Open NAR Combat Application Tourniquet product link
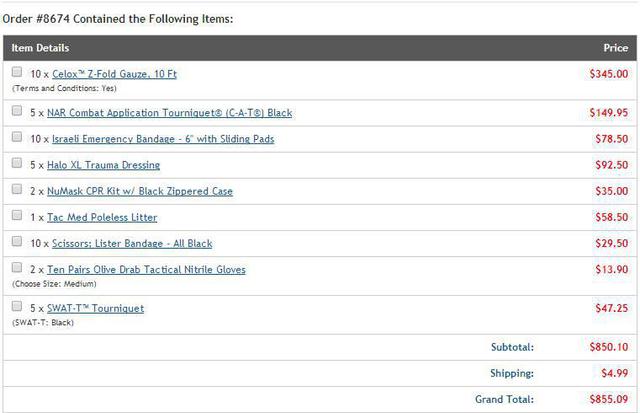This screenshot has height=413, width=640. click(x=169, y=113)
